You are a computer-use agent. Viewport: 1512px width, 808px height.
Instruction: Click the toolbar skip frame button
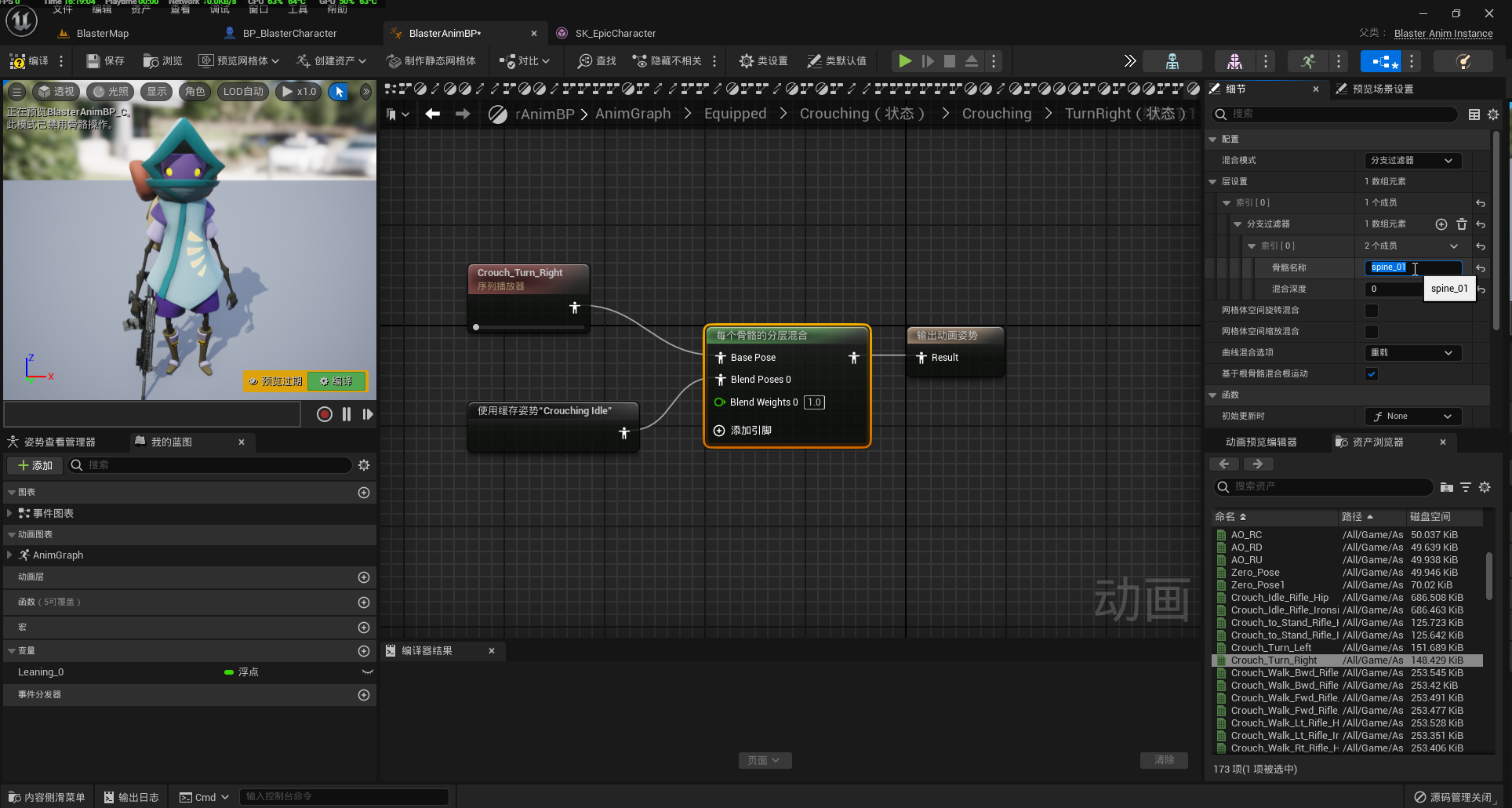click(928, 61)
